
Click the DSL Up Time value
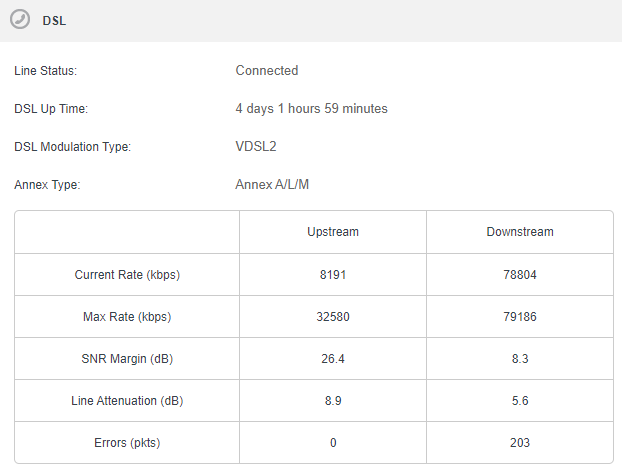click(x=311, y=108)
